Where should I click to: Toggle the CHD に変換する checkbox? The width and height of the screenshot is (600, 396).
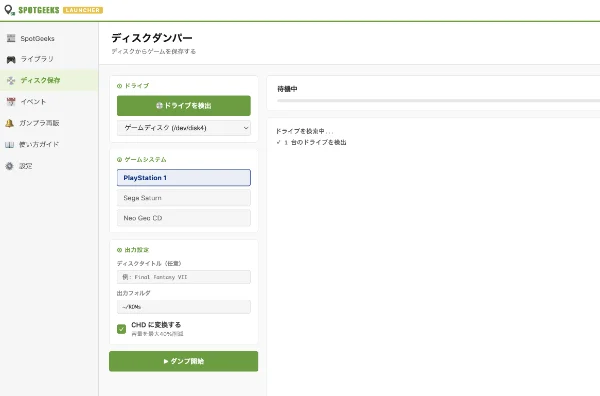(121, 329)
